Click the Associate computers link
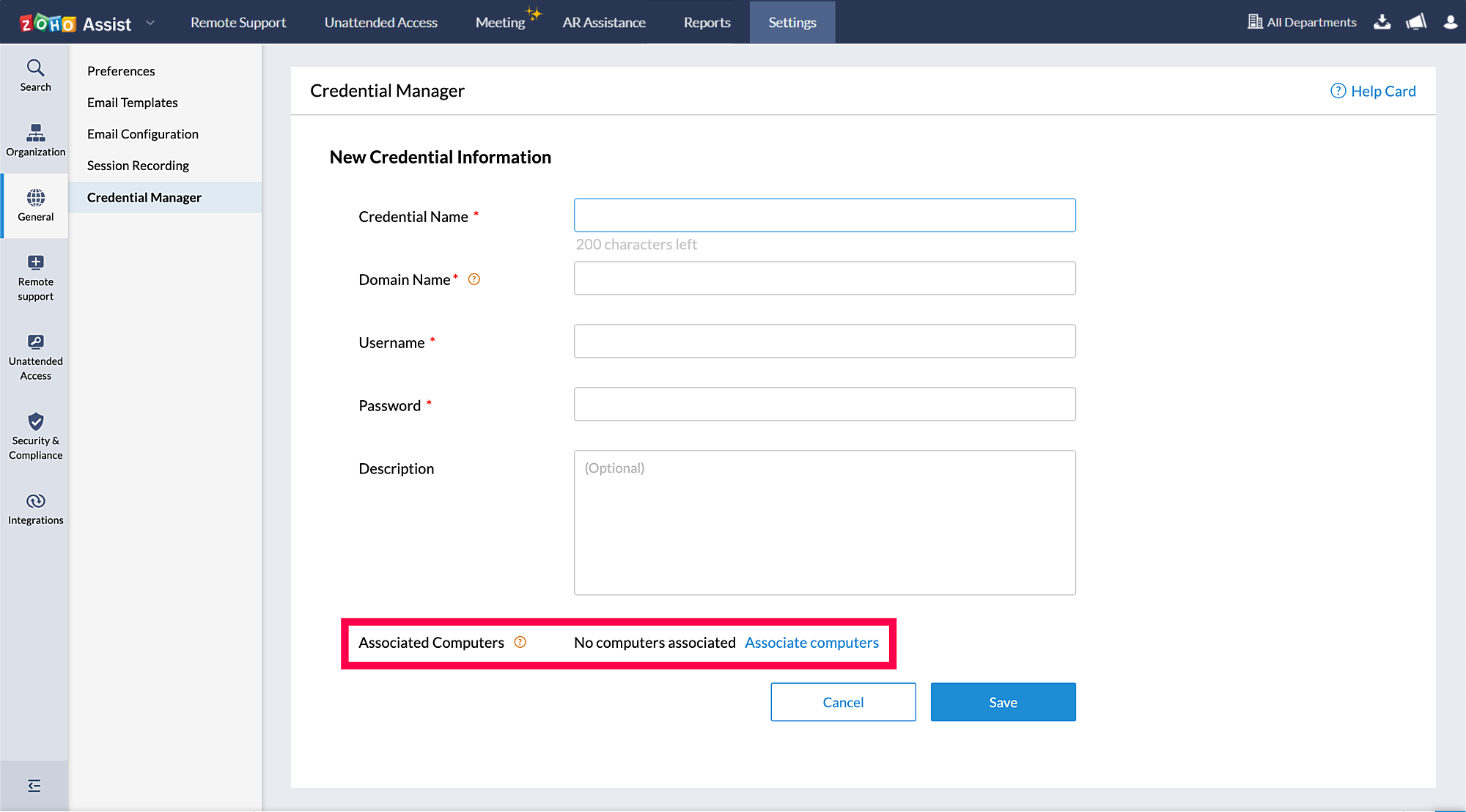This screenshot has height=812, width=1466. (811, 643)
